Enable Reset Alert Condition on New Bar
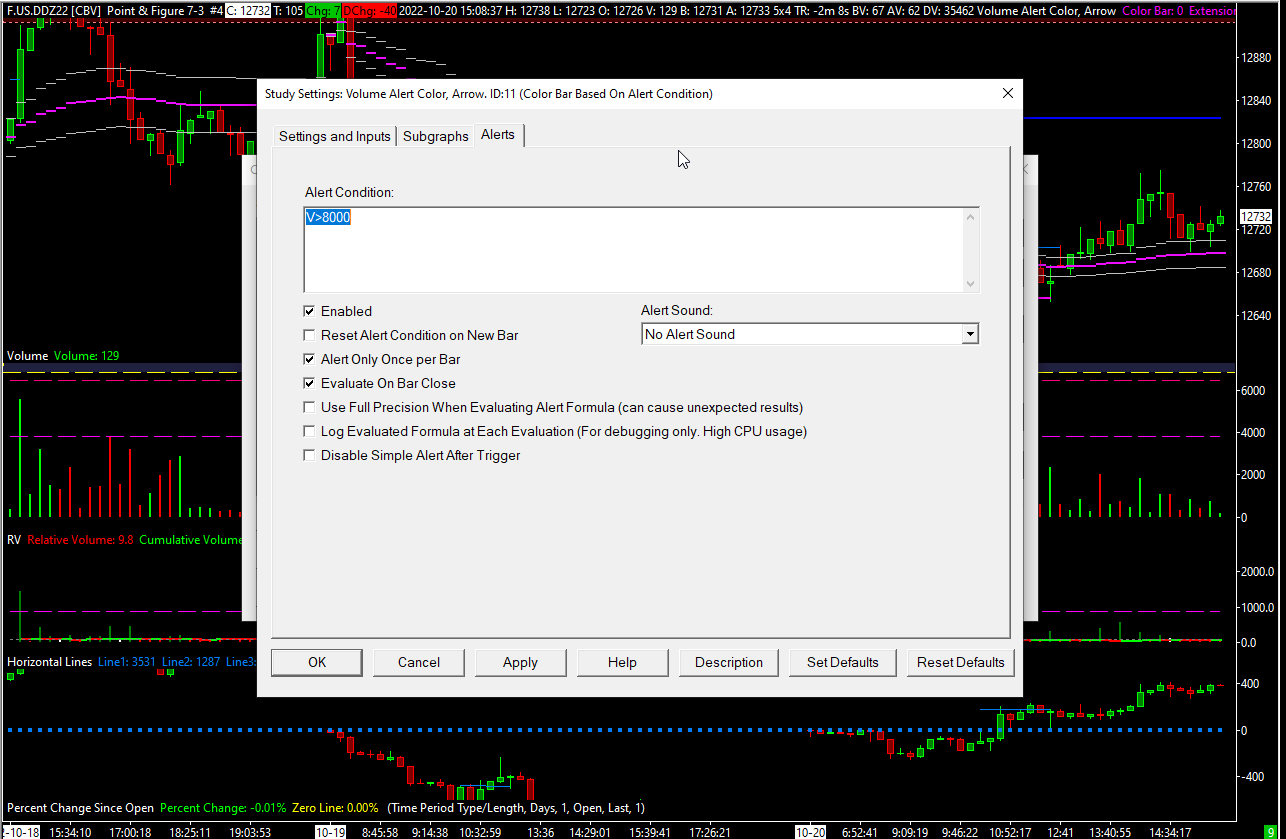This screenshot has width=1286, height=839. tap(310, 335)
